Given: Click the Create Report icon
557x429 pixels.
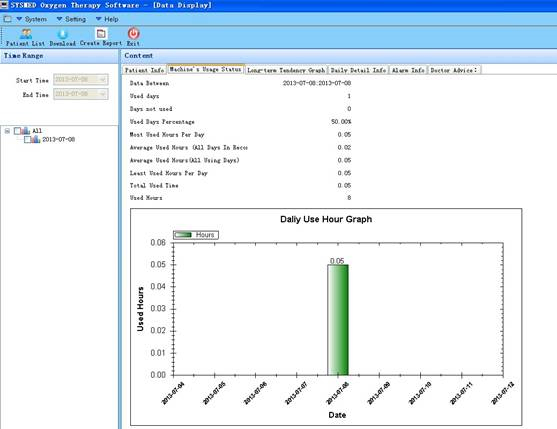Looking at the screenshot, I should 101,33.
